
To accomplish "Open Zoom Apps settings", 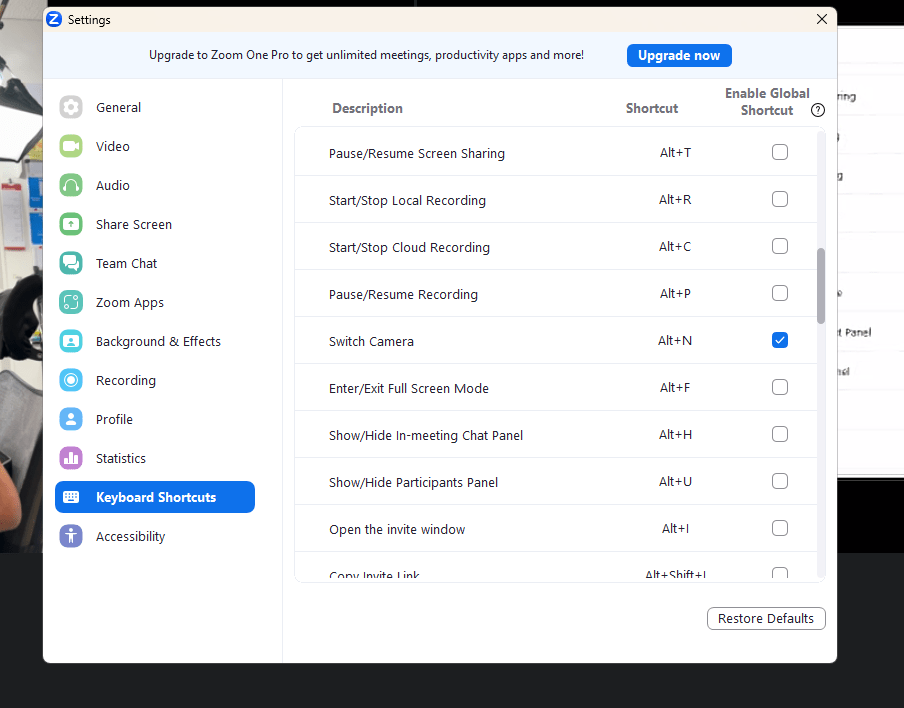I will click(x=155, y=302).
